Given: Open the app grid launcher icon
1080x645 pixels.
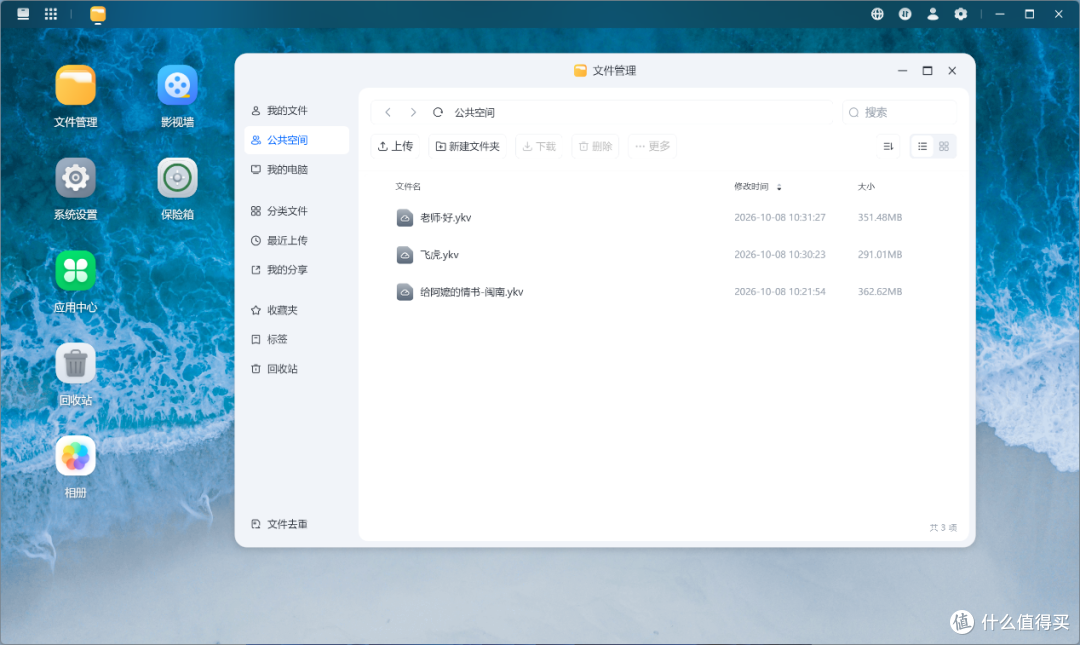Looking at the screenshot, I should [51, 14].
